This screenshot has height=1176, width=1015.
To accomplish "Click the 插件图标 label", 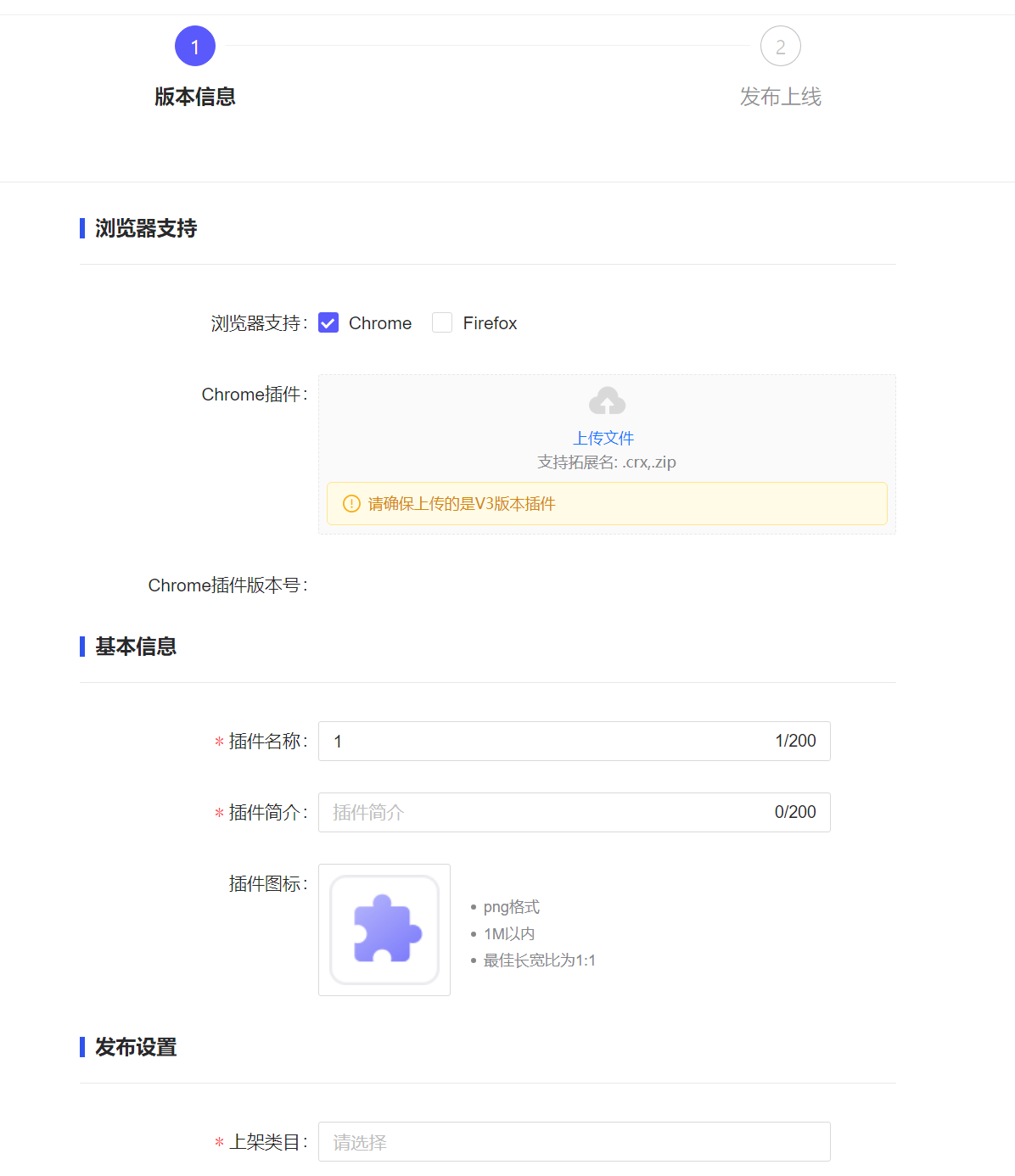I will [x=268, y=884].
